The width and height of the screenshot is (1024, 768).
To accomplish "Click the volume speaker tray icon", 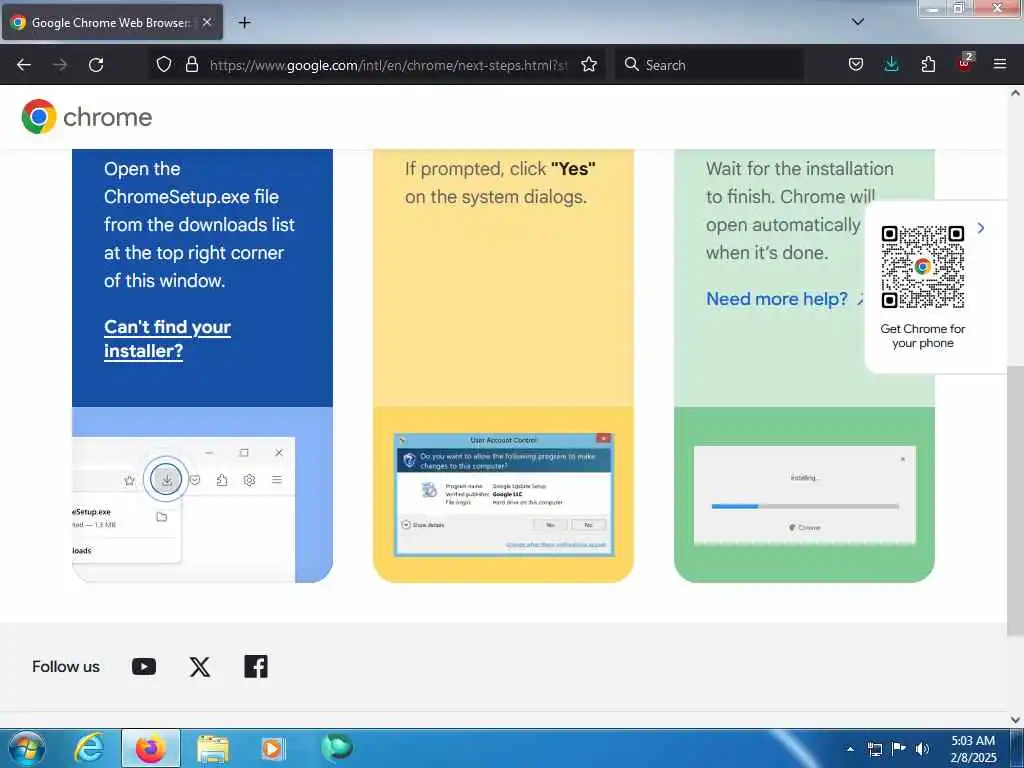I will click(922, 749).
